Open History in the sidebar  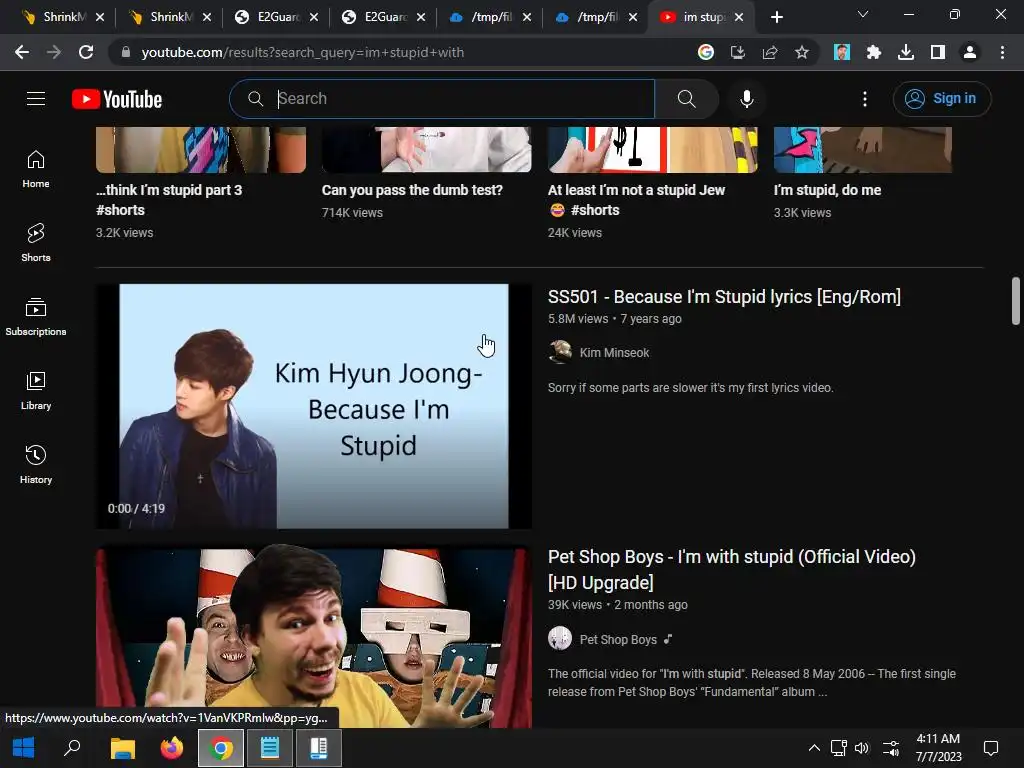coord(36,464)
